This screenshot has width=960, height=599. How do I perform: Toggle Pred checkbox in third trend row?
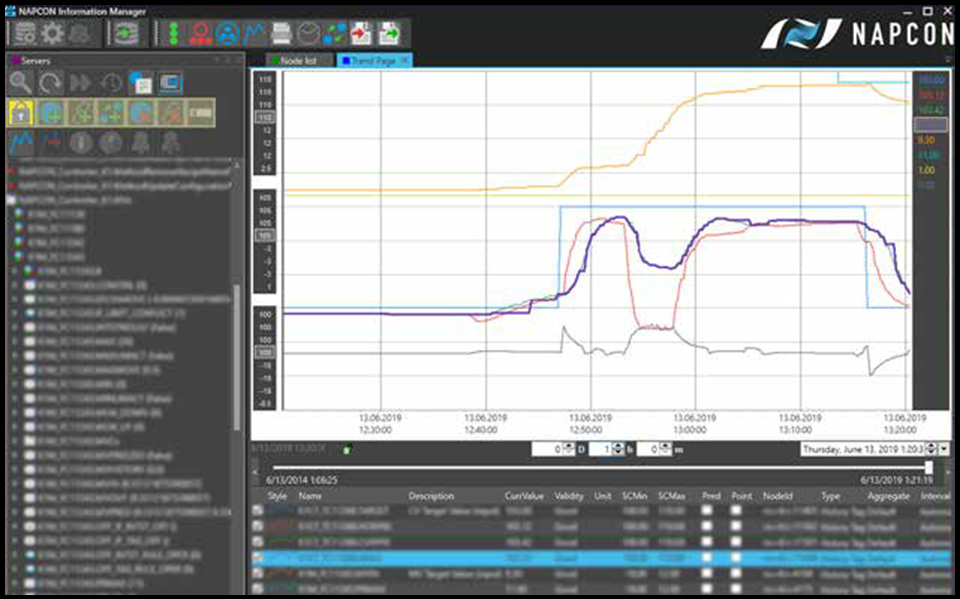(x=709, y=542)
